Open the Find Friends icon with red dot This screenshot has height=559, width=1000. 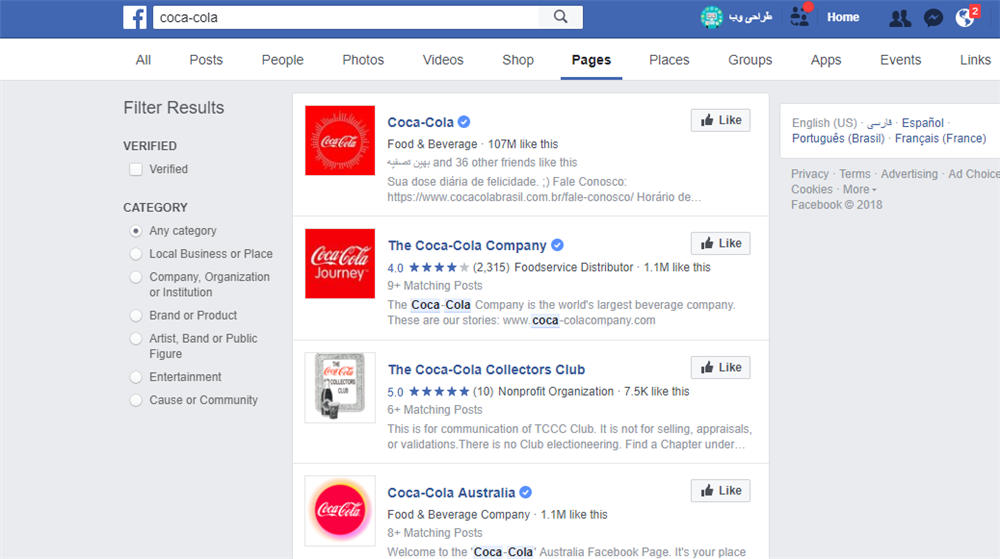pos(800,15)
